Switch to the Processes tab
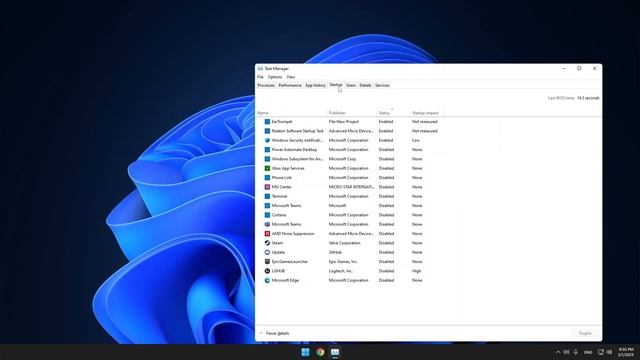The image size is (640, 360). point(266,85)
